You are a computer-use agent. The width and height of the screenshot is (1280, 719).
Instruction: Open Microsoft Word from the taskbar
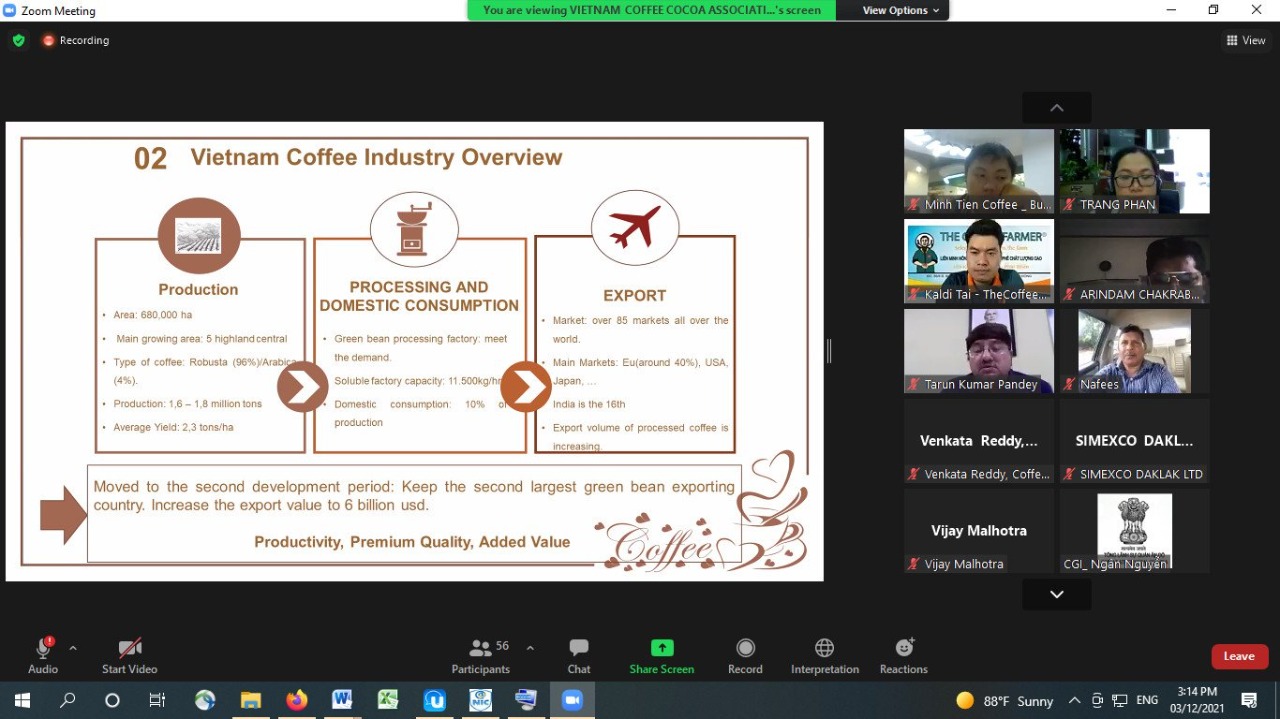[342, 700]
